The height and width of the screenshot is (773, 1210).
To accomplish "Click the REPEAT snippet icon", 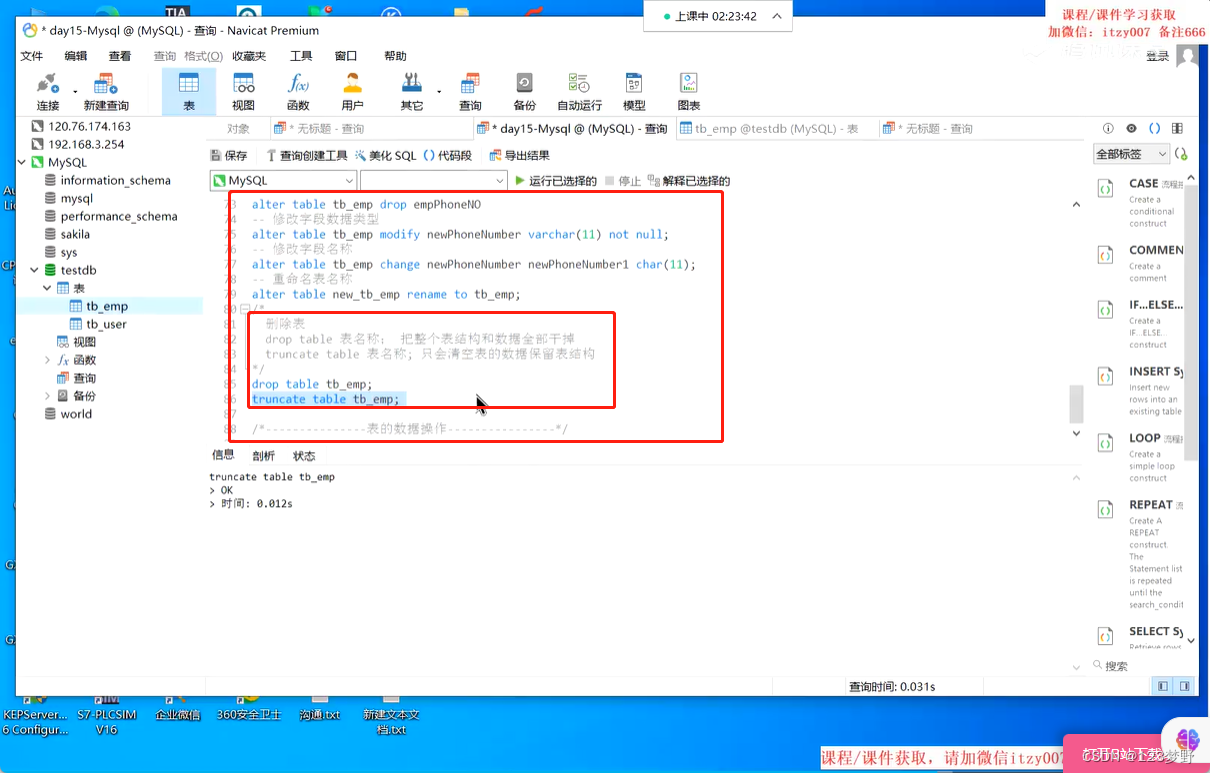I will coord(1105,510).
